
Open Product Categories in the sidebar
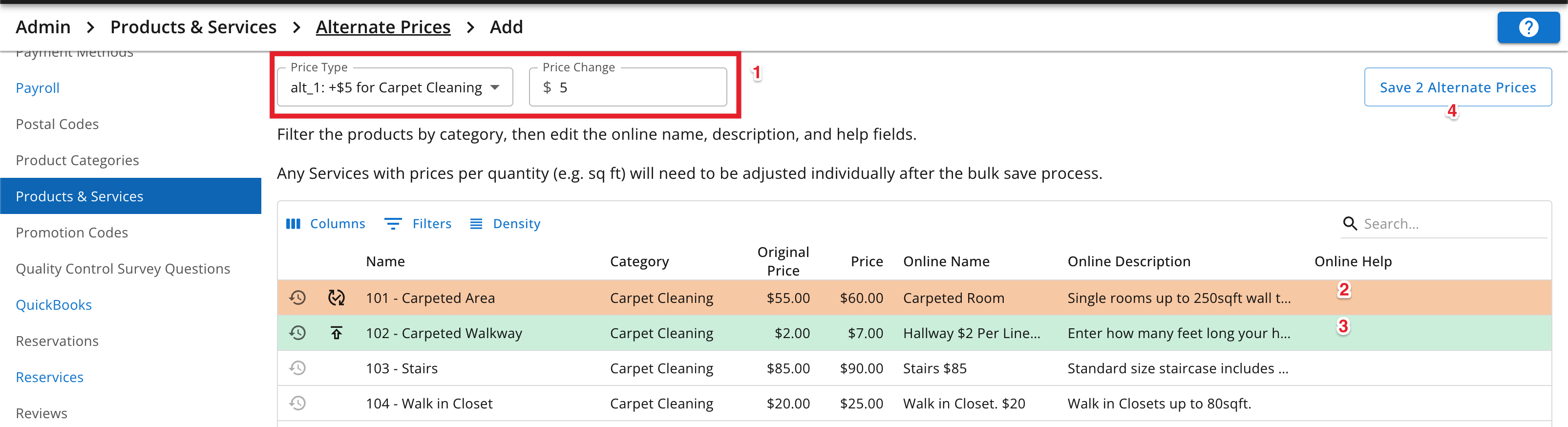77,160
